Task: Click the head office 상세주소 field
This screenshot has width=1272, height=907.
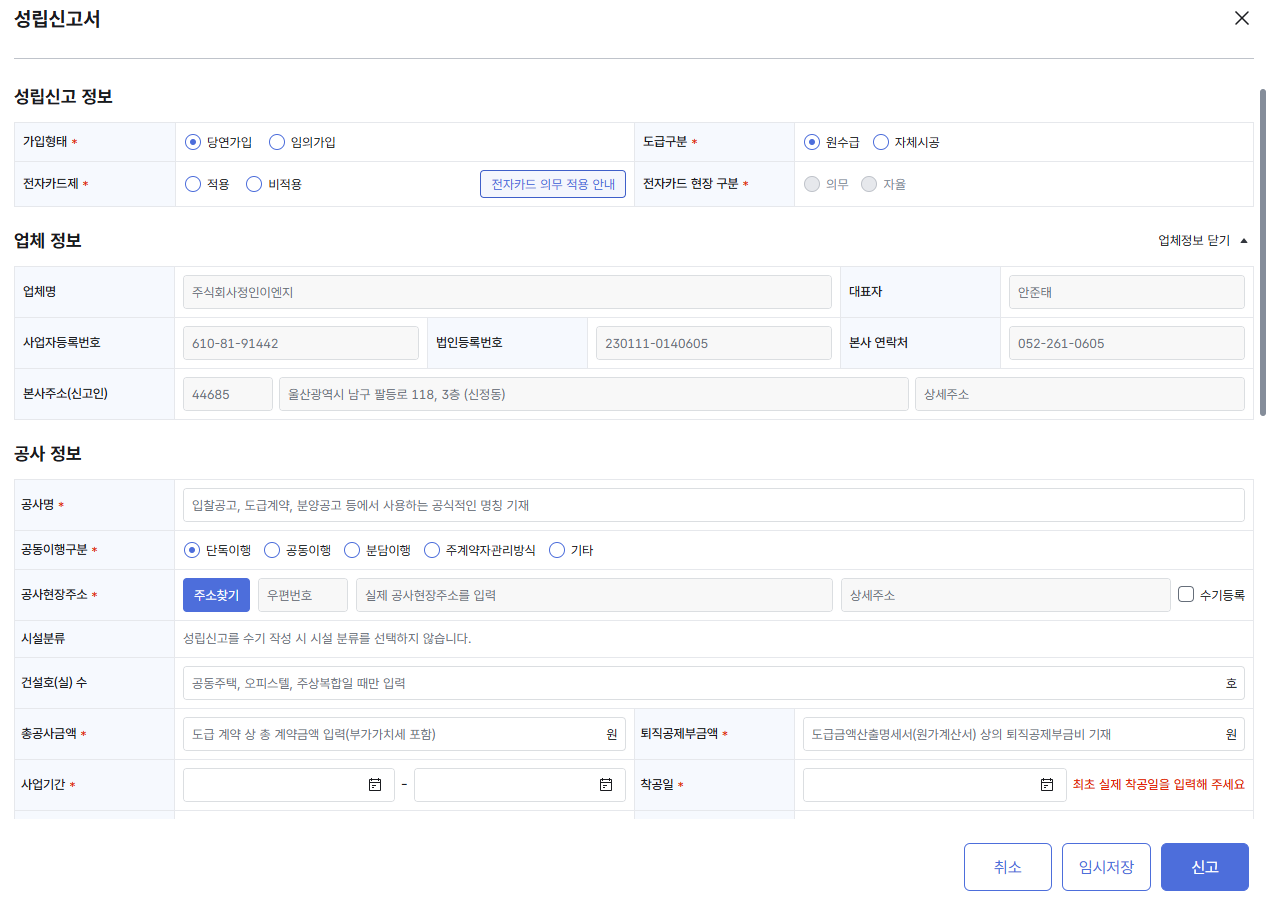Action: [x=1080, y=394]
